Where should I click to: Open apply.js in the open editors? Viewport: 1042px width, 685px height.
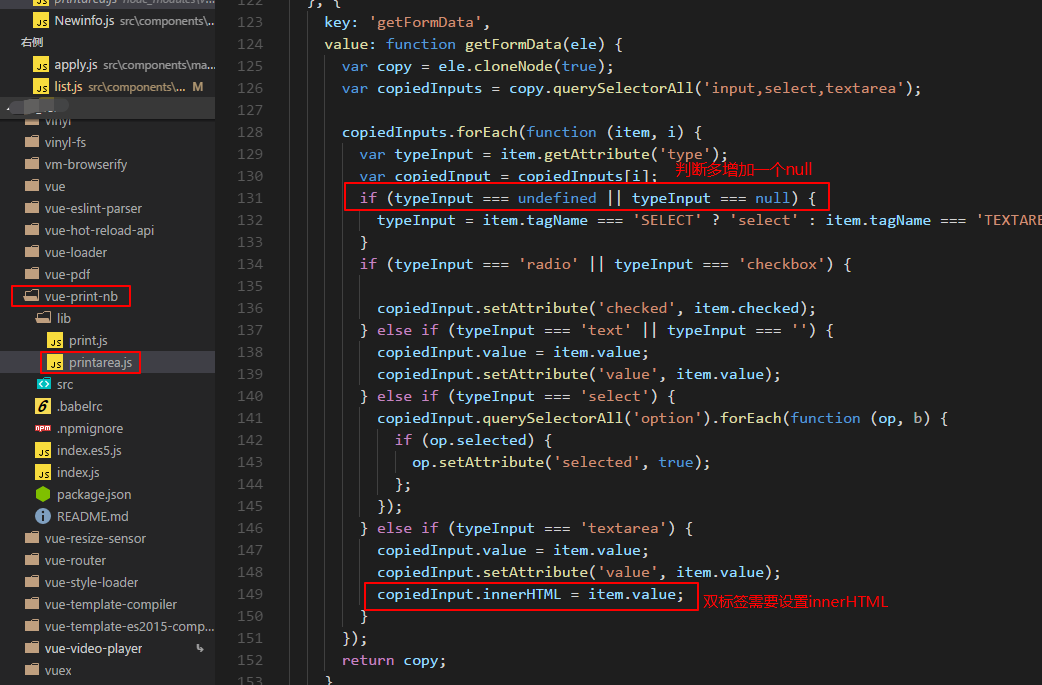point(76,64)
